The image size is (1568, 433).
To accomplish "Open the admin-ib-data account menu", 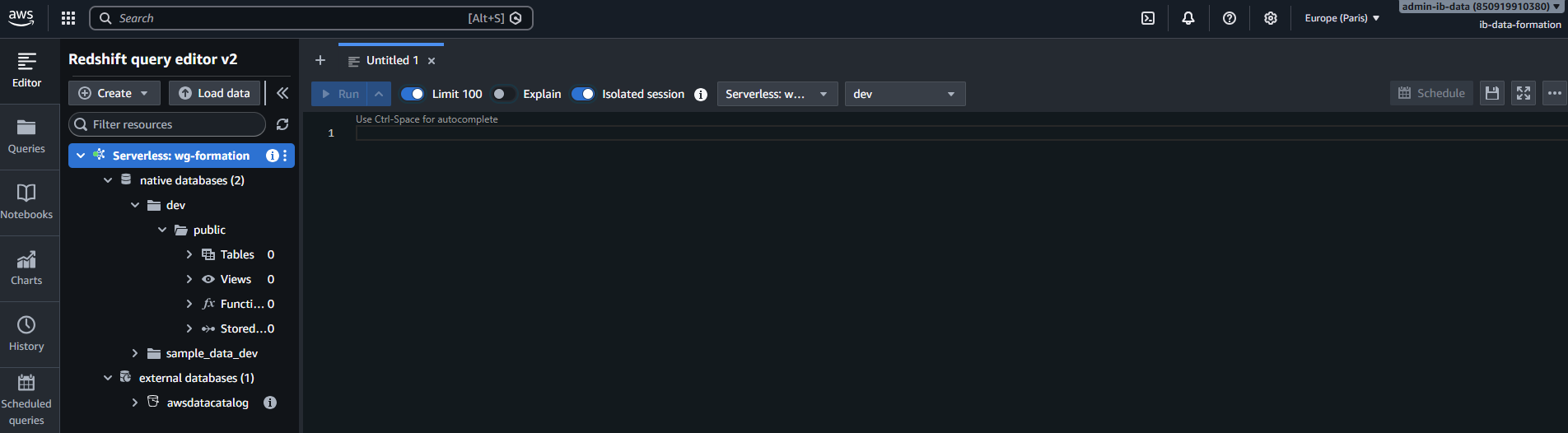I will click(x=1482, y=7).
